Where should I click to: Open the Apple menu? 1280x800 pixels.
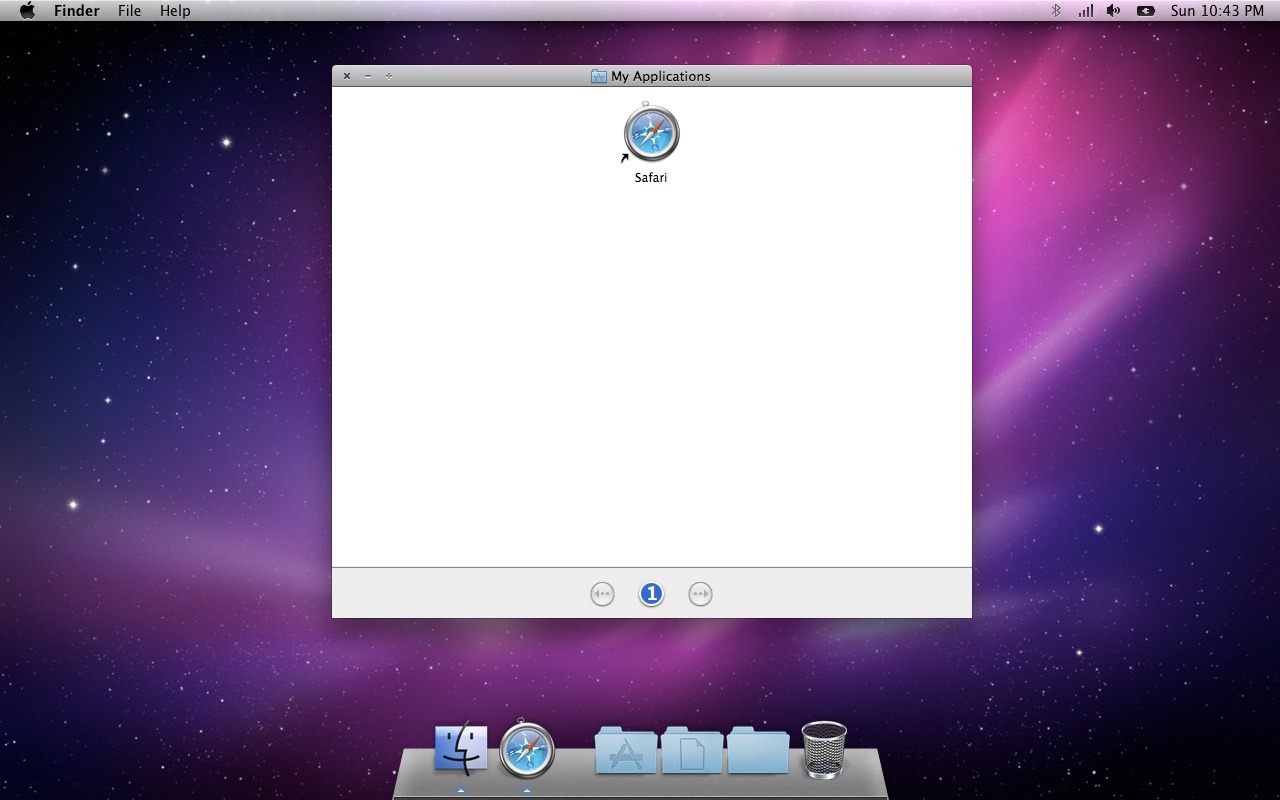[27, 11]
